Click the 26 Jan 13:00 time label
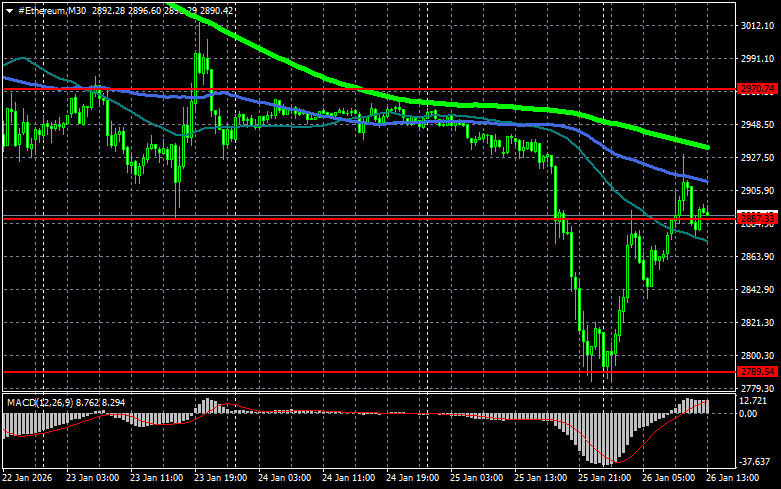This screenshot has height=489, width=781. 733,478
